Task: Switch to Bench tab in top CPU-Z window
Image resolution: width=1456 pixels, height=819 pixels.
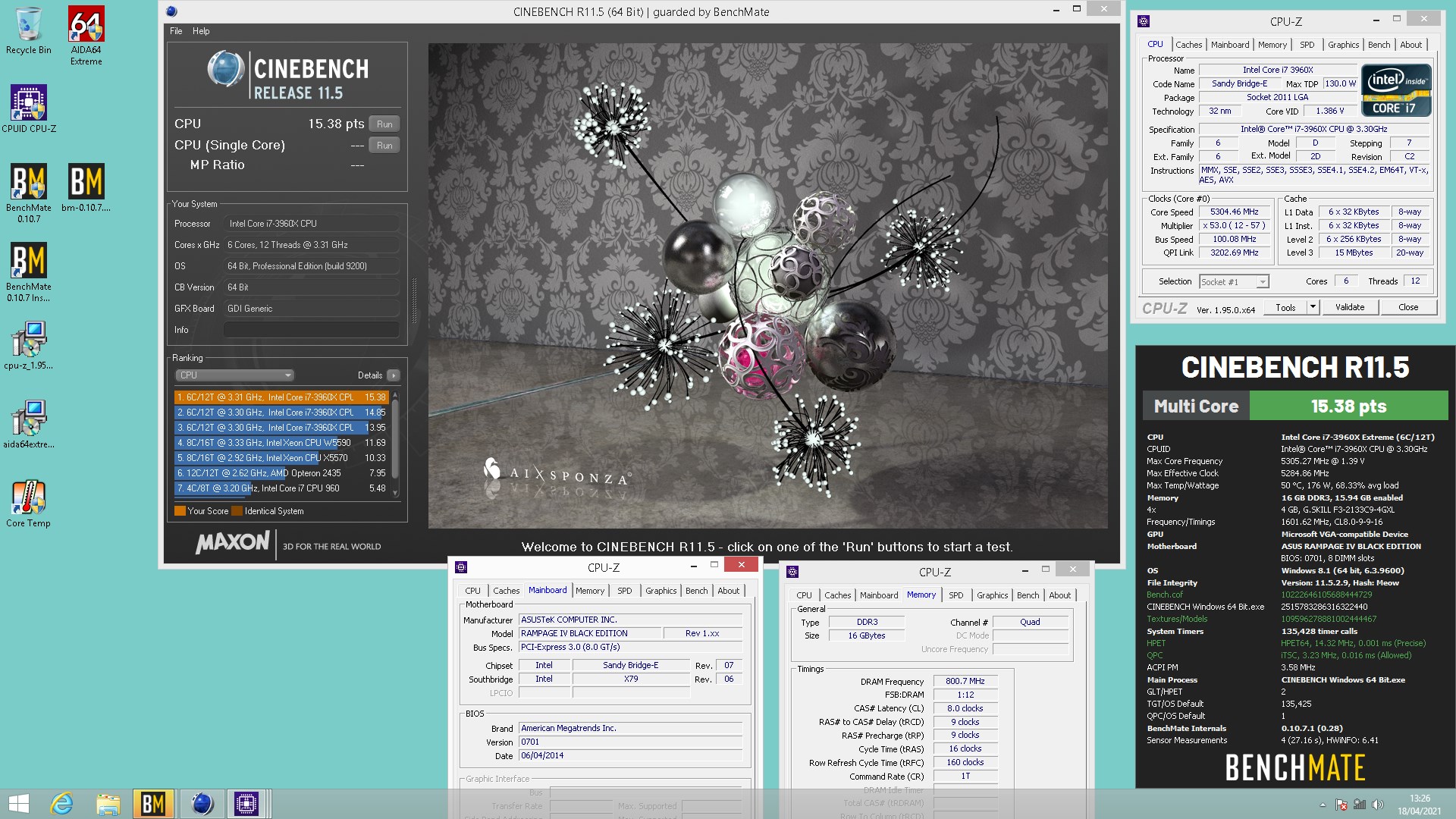Action: [x=1379, y=45]
